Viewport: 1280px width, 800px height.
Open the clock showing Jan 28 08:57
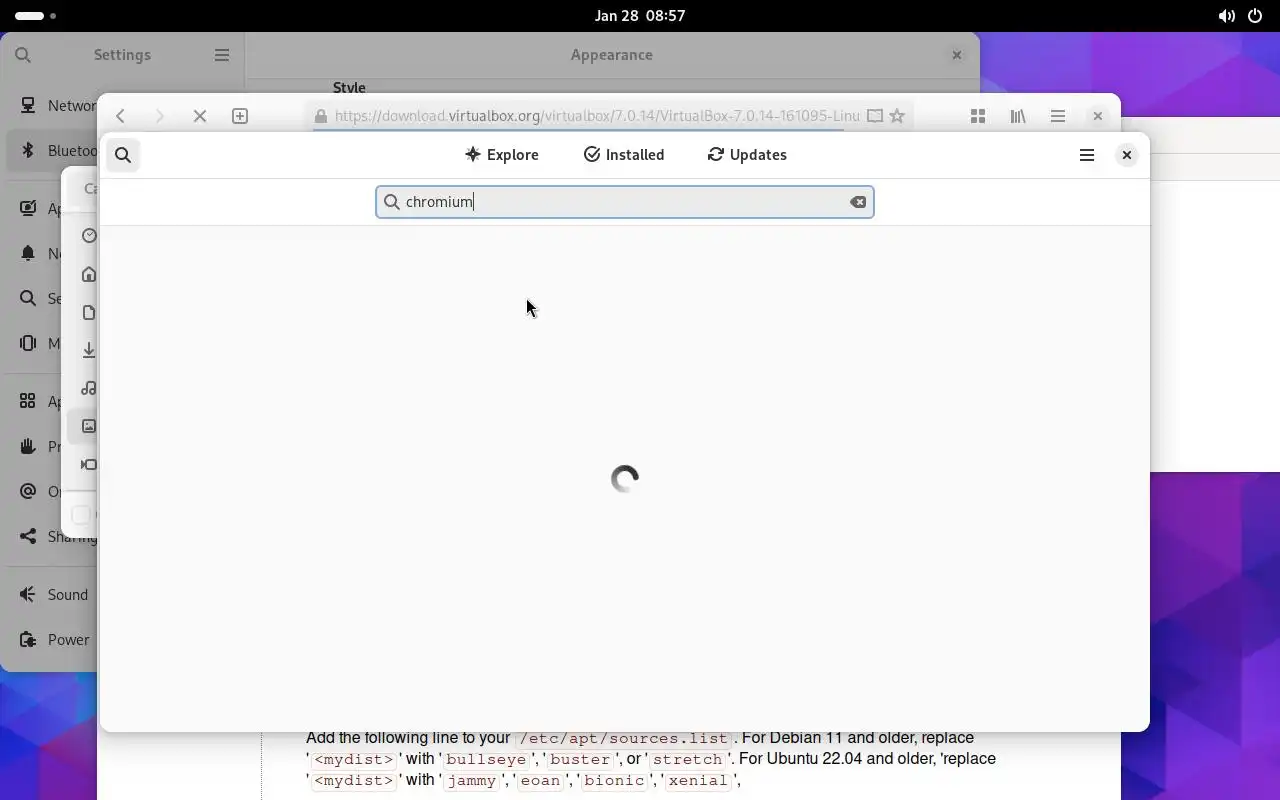click(x=640, y=16)
